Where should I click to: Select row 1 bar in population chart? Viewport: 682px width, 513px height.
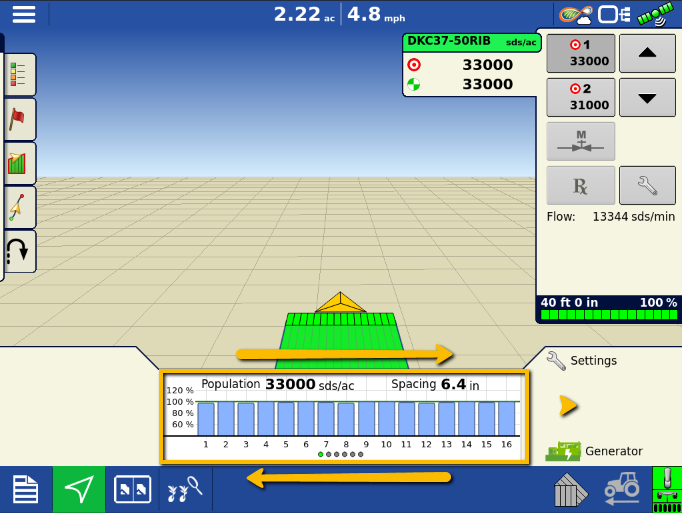point(206,419)
